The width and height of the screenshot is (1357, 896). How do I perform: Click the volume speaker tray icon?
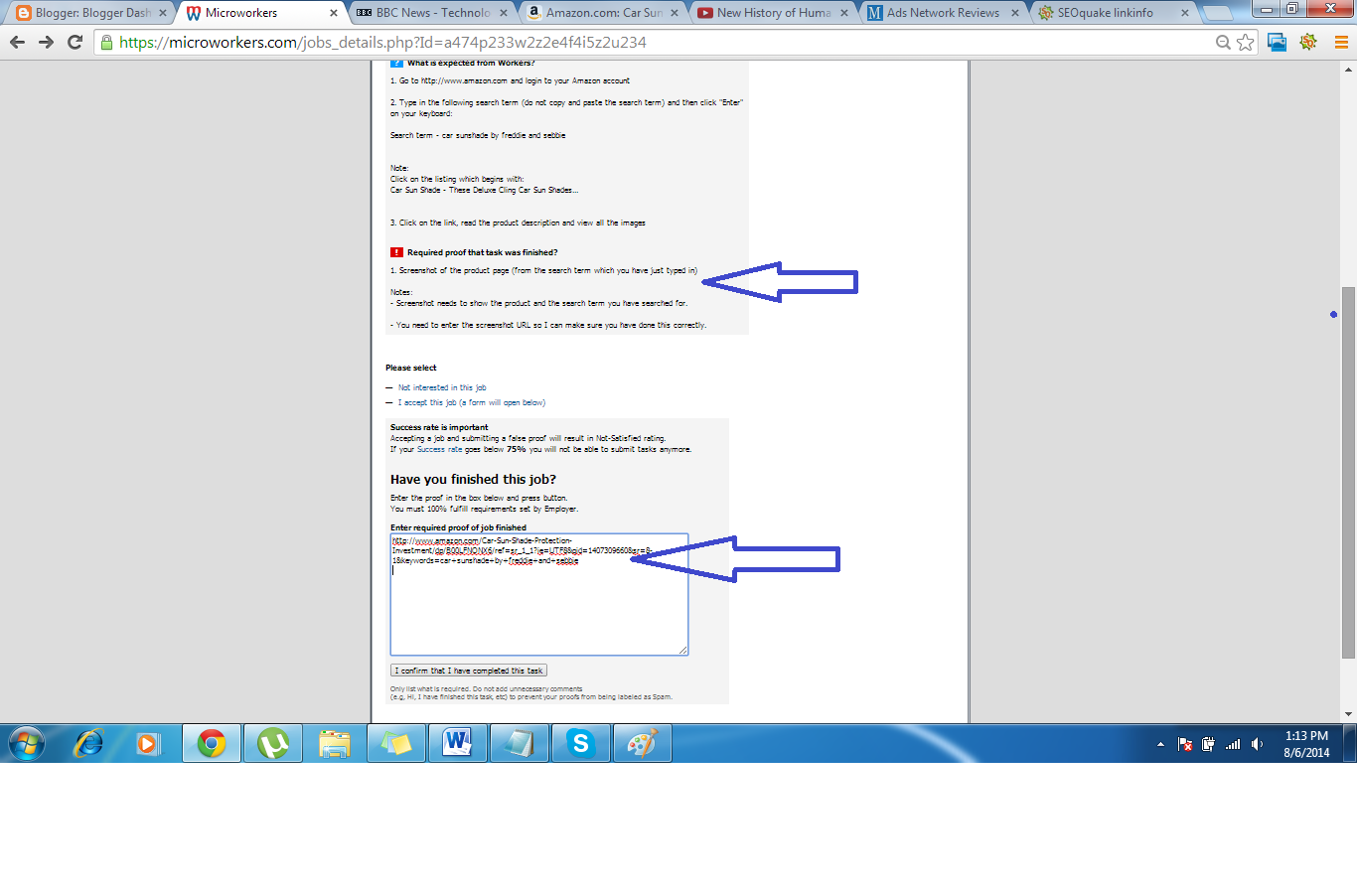(1258, 744)
